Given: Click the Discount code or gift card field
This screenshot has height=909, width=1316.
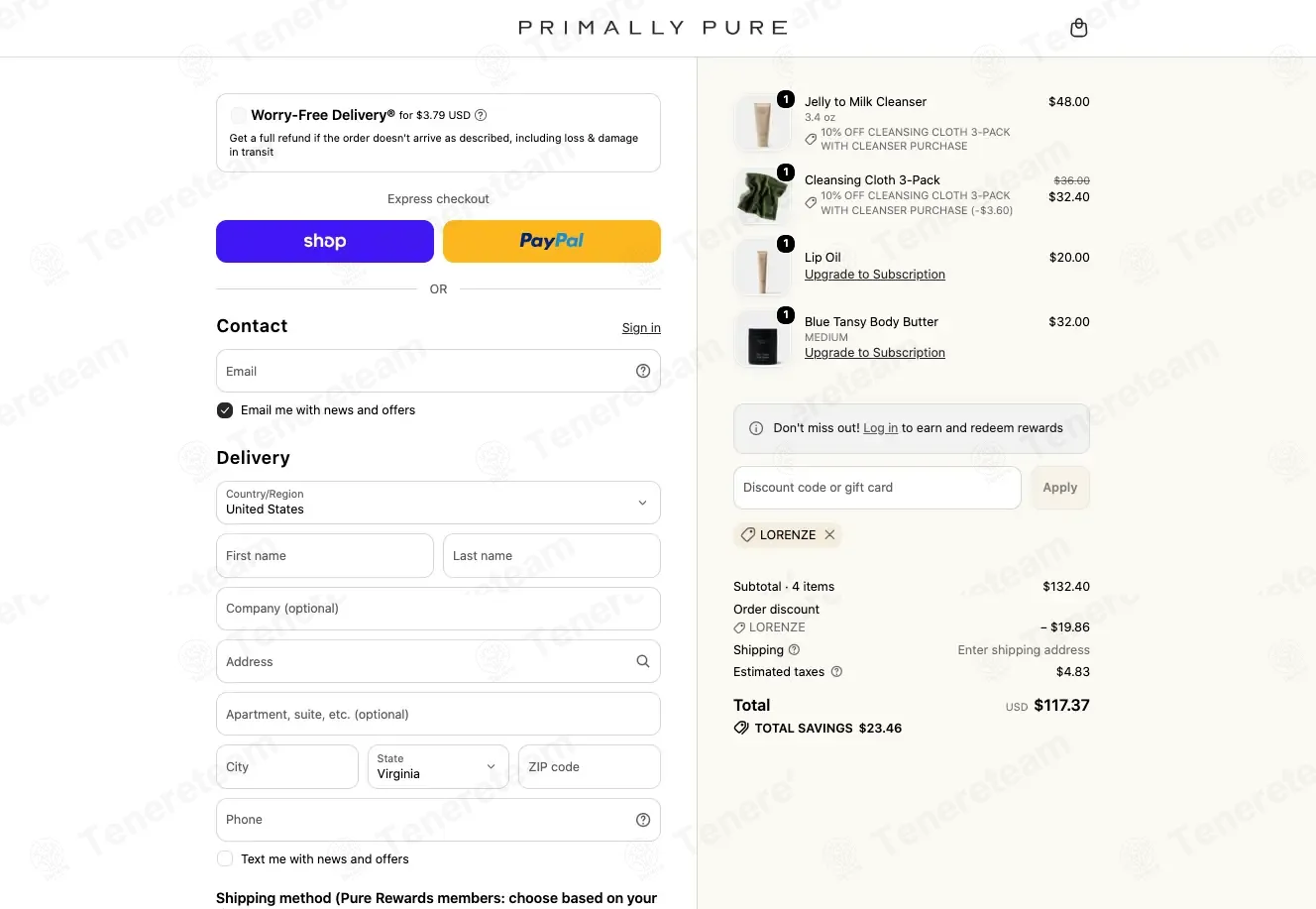Looking at the screenshot, I should click(x=877, y=488).
